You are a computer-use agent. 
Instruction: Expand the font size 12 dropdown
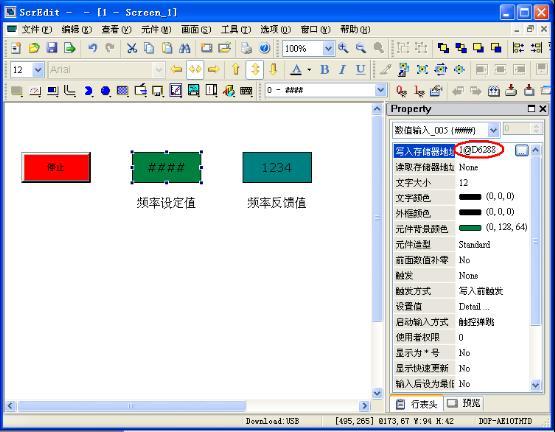click(x=38, y=70)
